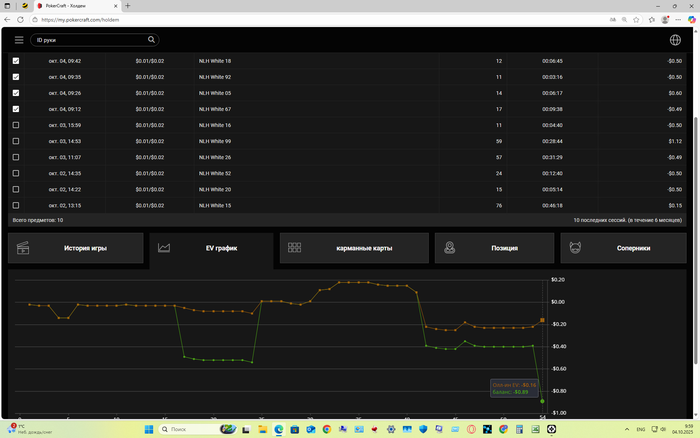Open the История игры tab
Image resolution: width=700 pixels, height=438 pixels.
tap(76, 248)
